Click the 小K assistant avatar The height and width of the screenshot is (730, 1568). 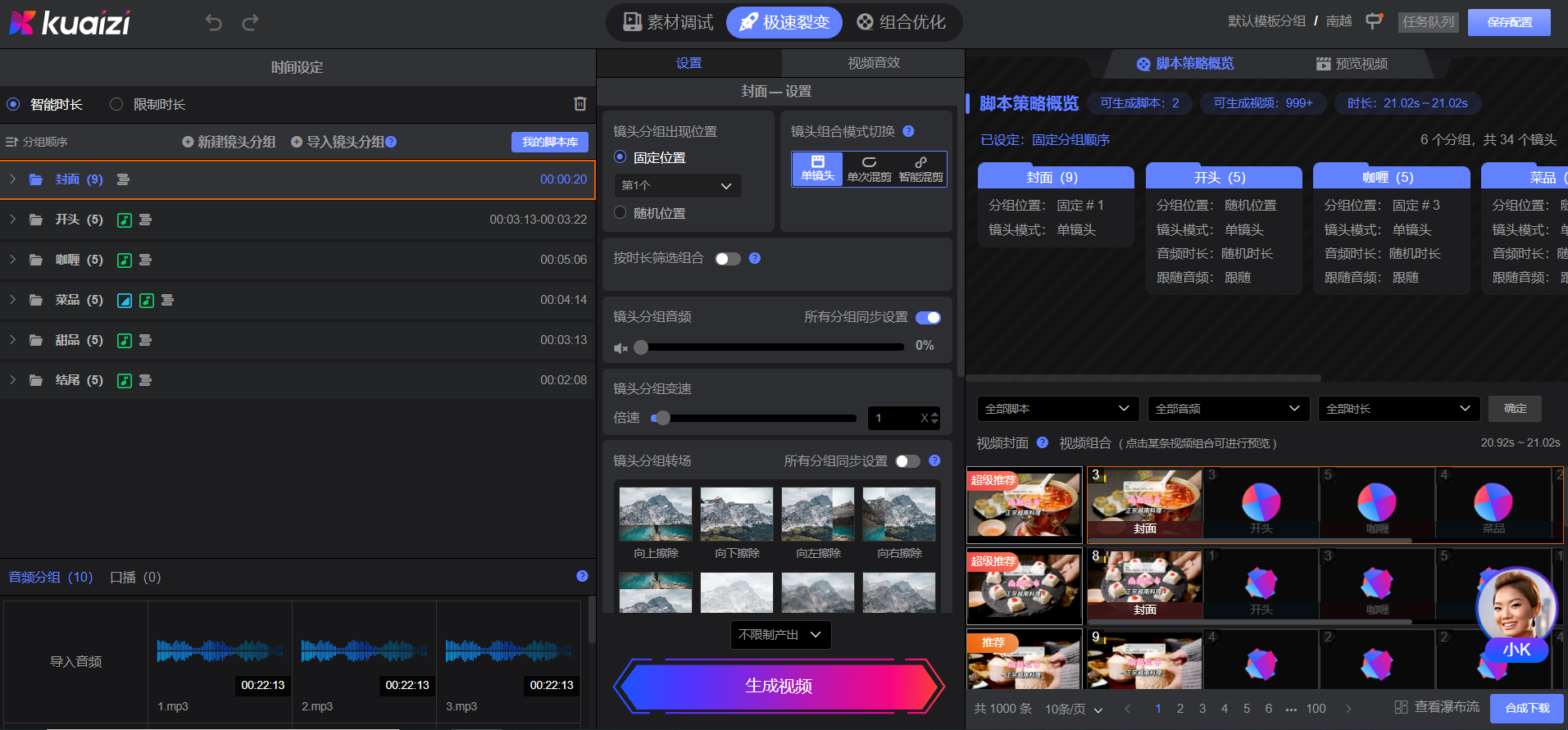pyautogui.click(x=1516, y=613)
